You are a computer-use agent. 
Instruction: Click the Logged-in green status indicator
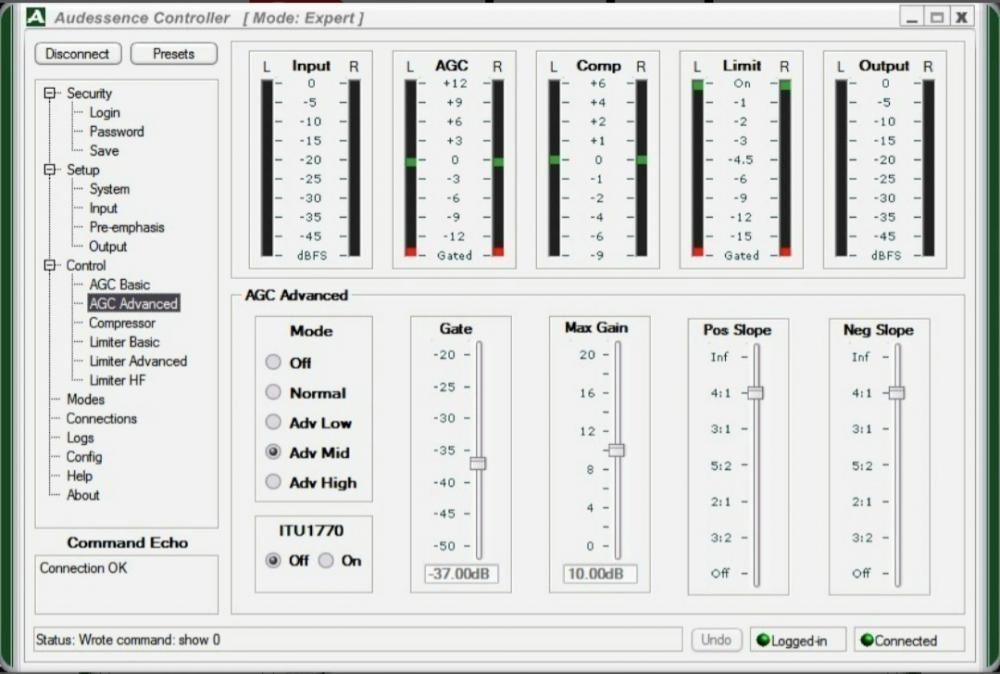click(x=762, y=640)
